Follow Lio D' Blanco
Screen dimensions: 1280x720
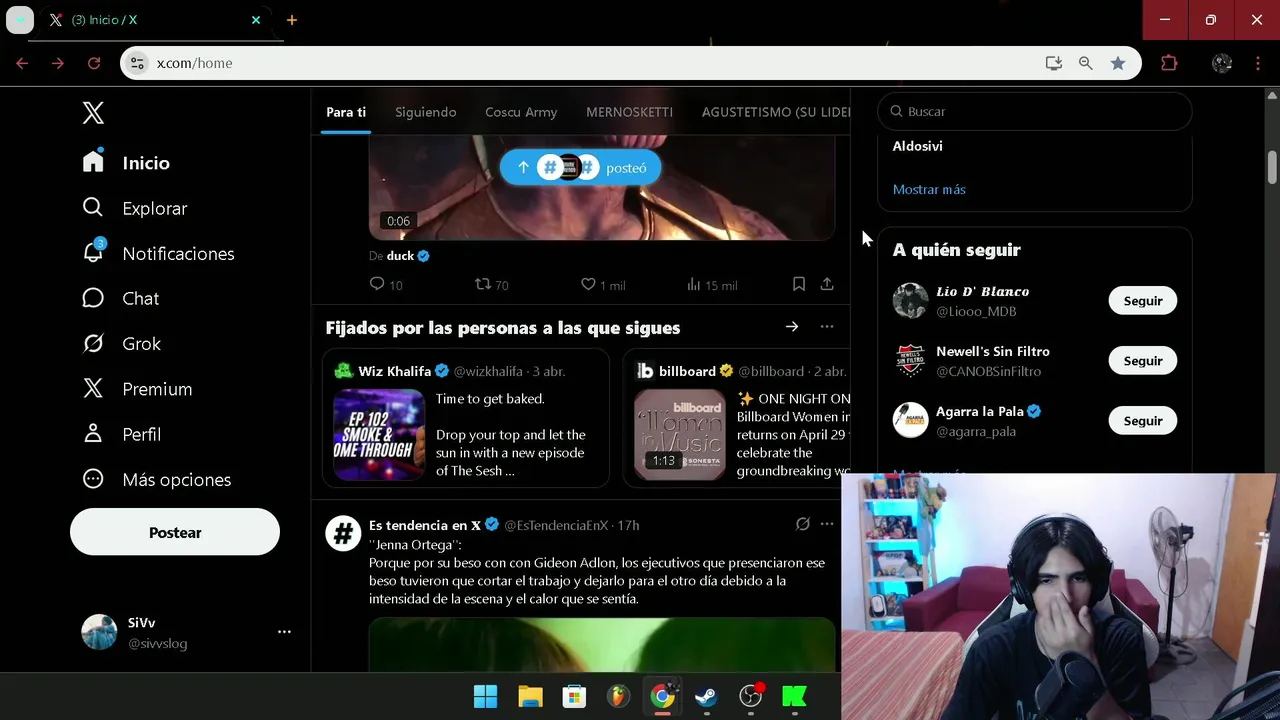click(x=1143, y=301)
